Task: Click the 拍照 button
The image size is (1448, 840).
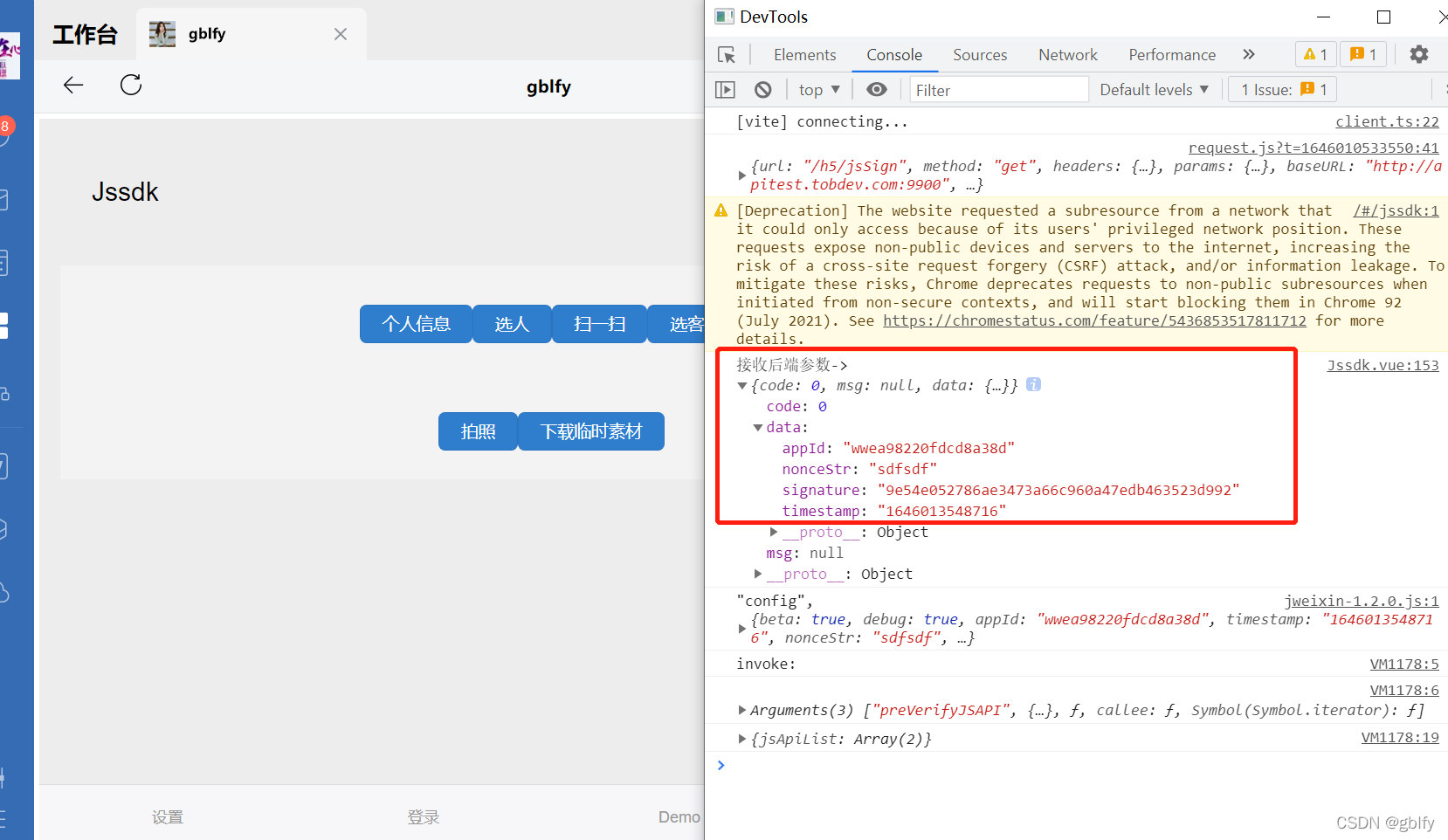Action: [478, 431]
